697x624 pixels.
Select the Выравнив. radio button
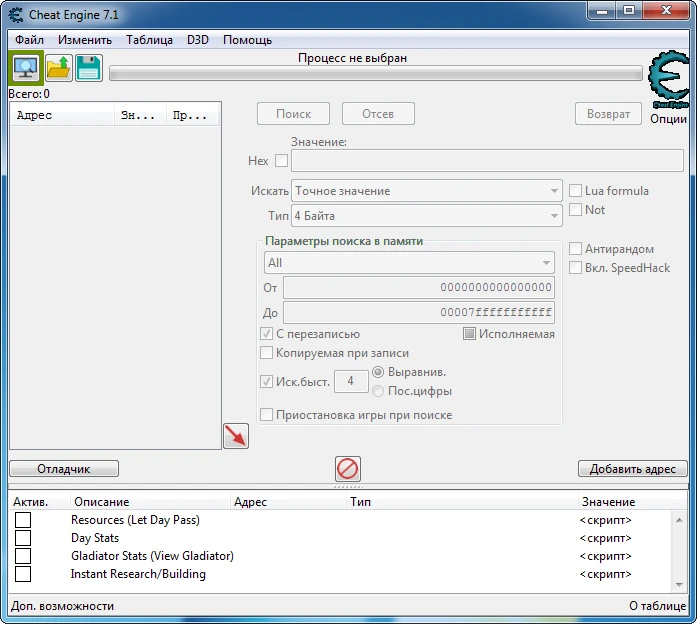pos(378,372)
